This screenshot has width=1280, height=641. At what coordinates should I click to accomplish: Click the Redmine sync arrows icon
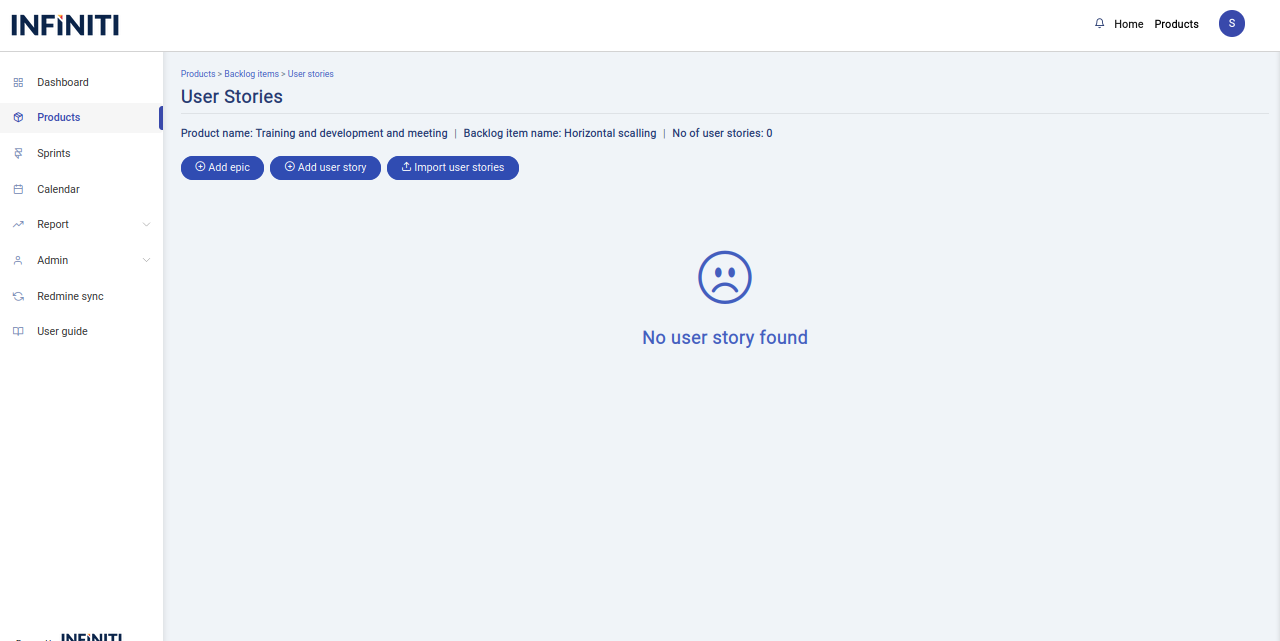[18, 297]
